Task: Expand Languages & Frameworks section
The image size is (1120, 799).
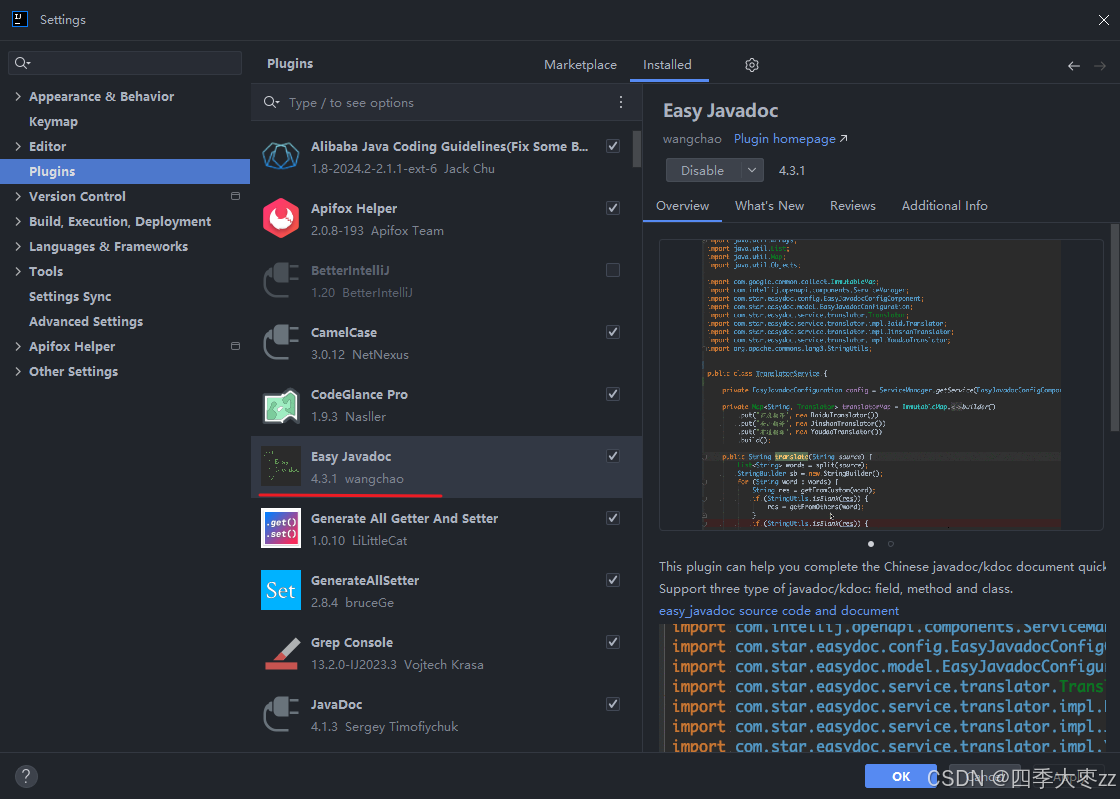Action: coord(18,246)
